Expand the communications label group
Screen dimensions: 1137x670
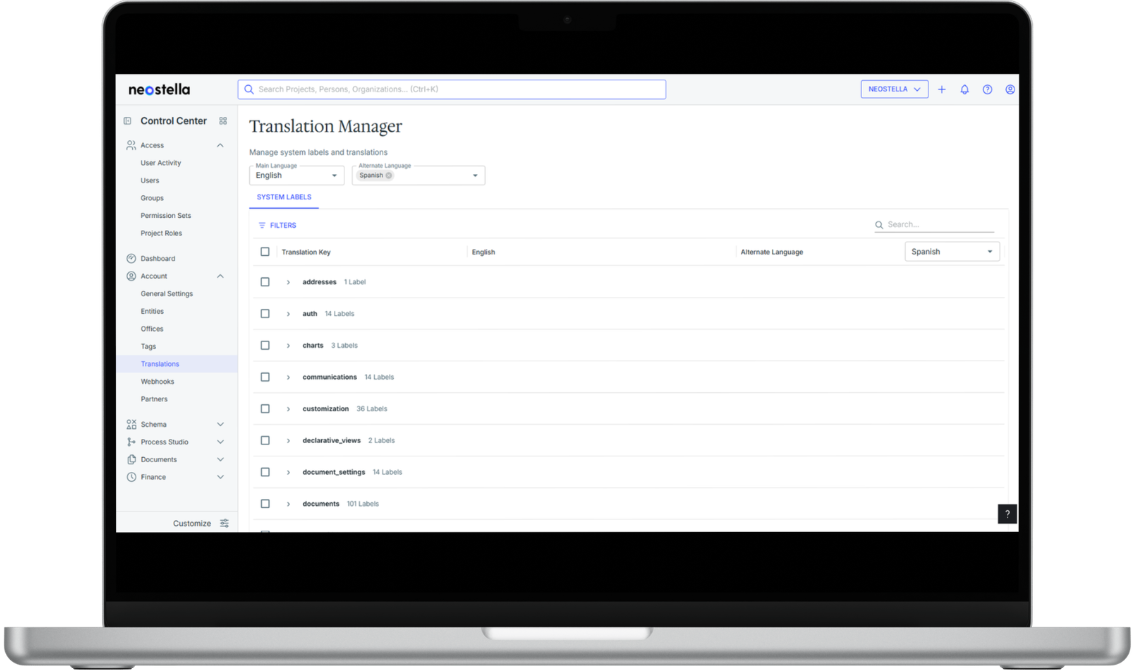click(x=288, y=377)
